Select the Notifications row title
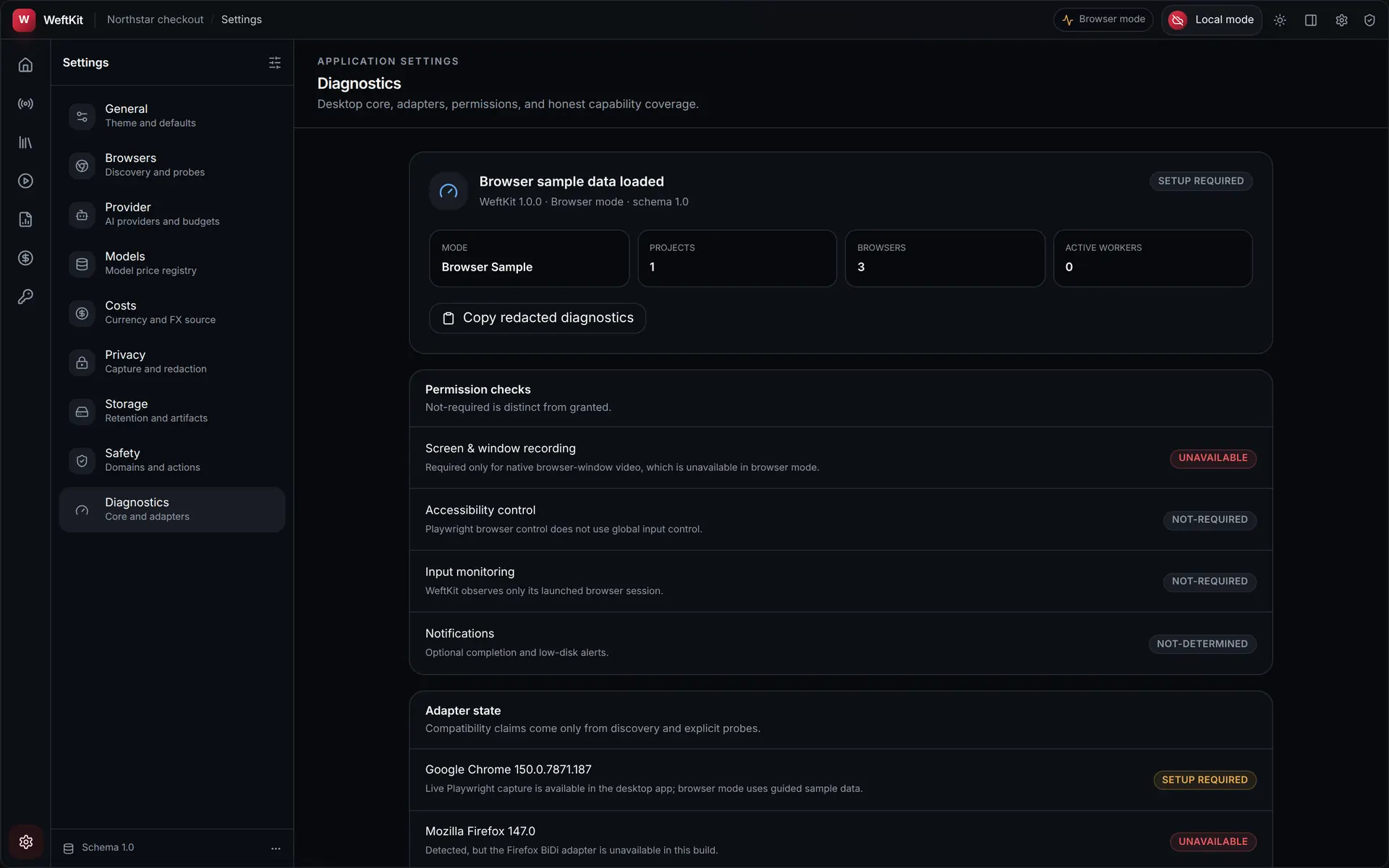Viewport: 1389px width, 868px height. coord(460,634)
